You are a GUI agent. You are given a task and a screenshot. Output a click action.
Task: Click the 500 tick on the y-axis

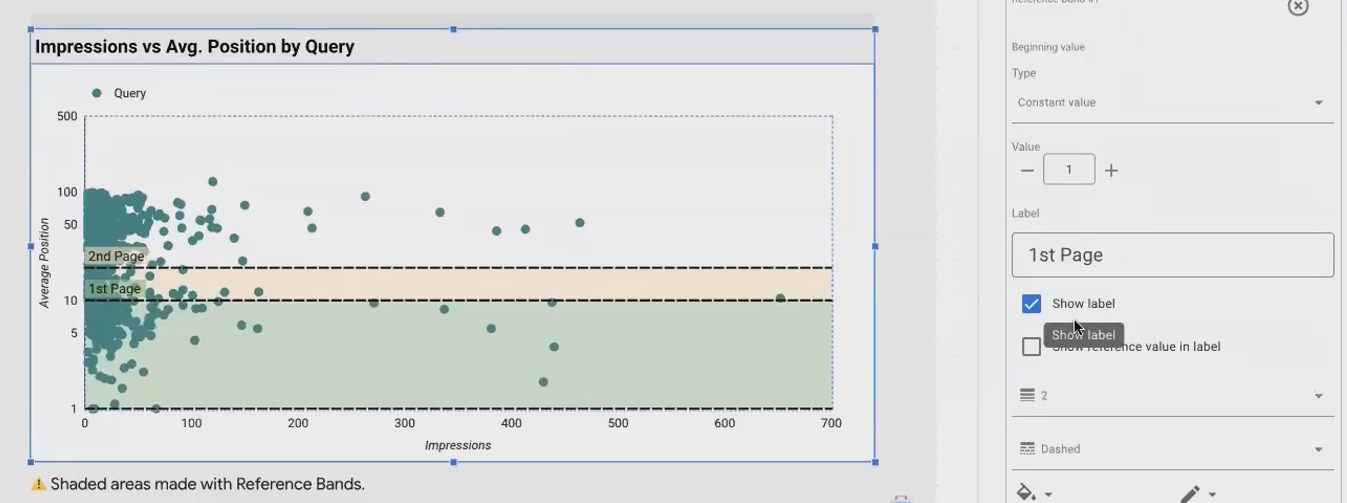coord(67,116)
